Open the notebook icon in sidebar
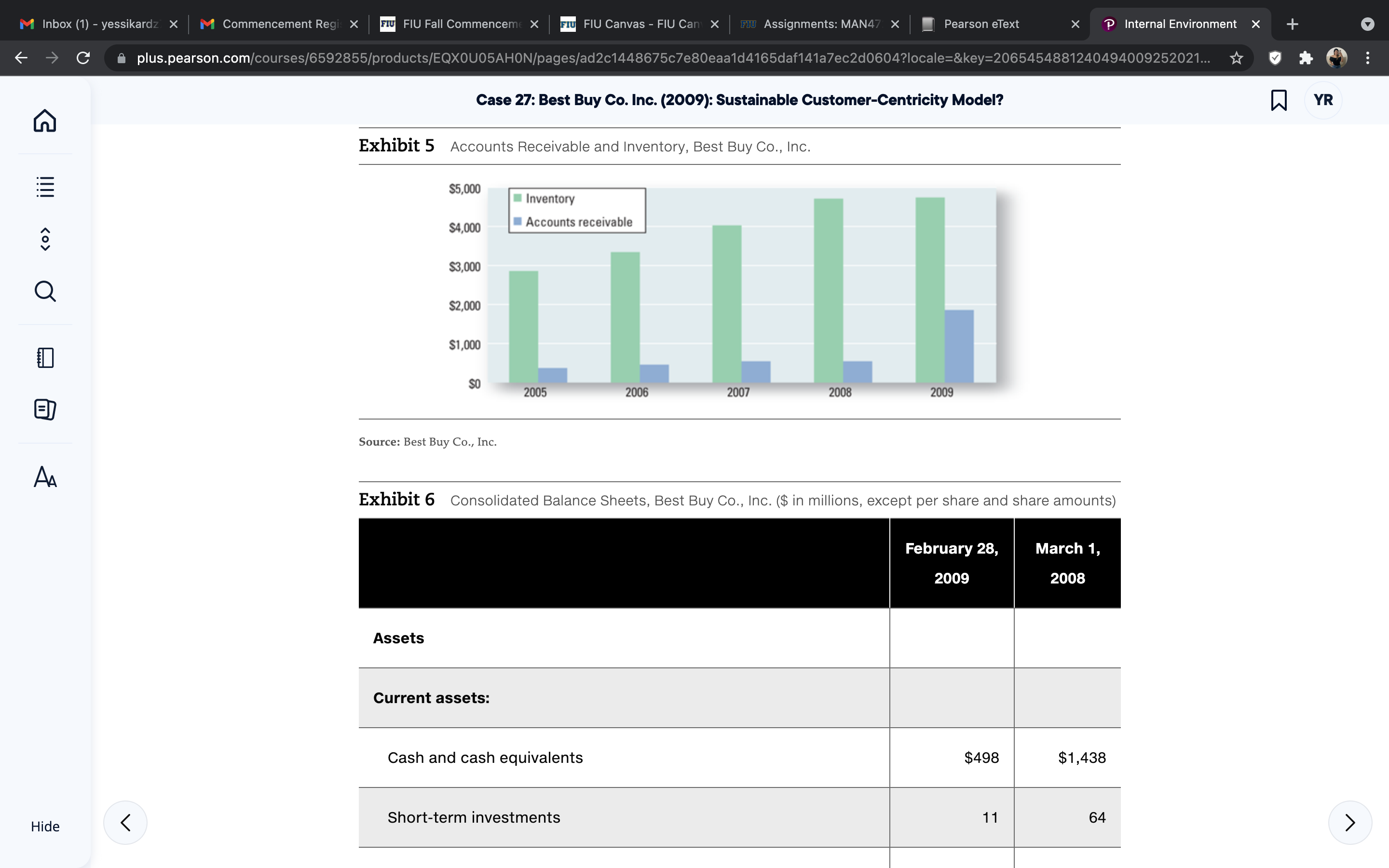The height and width of the screenshot is (868, 1389). [x=45, y=358]
